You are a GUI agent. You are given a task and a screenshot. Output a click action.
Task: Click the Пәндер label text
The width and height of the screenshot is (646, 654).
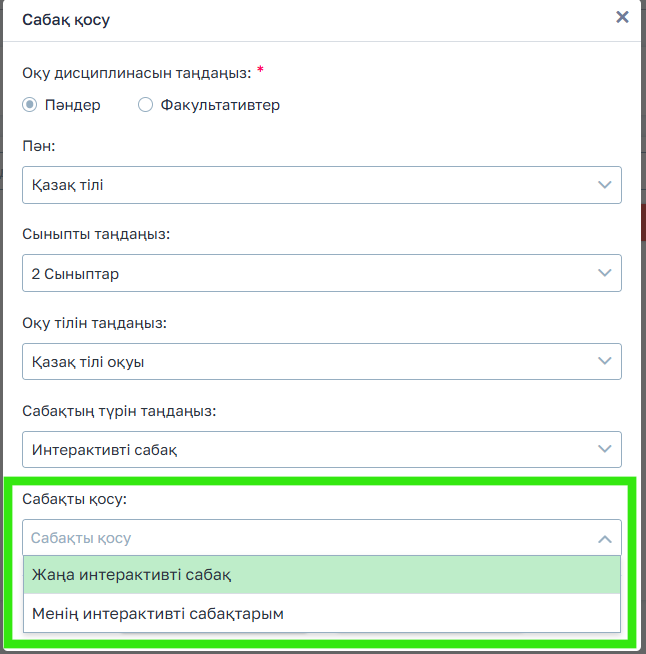click(x=72, y=105)
